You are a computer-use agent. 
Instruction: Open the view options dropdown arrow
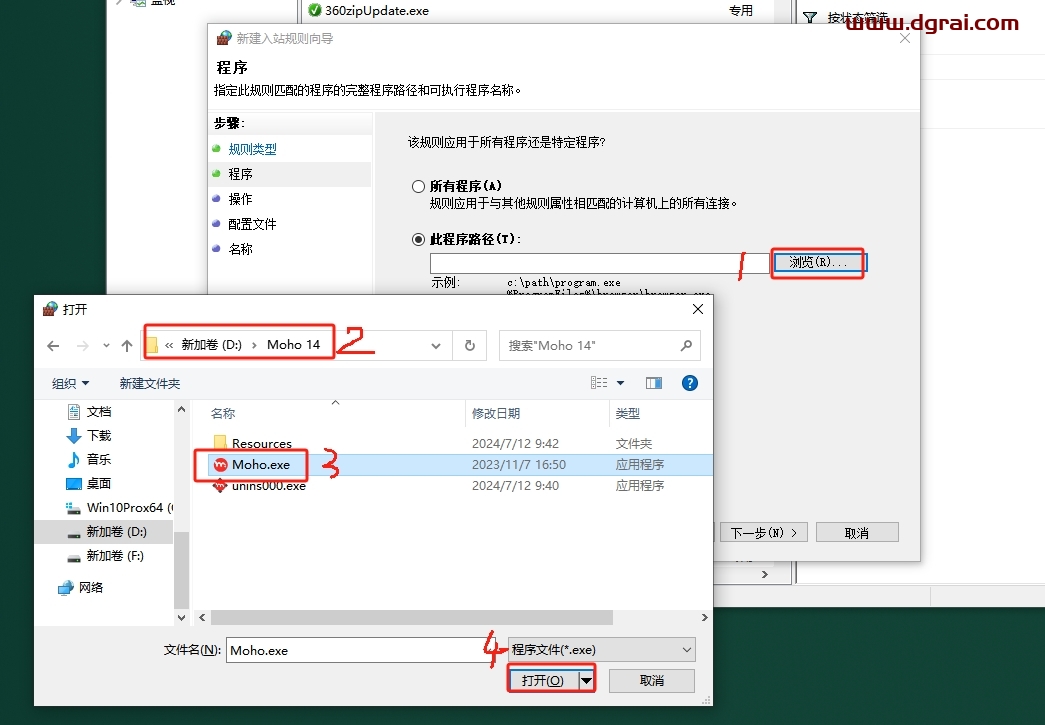(620, 383)
